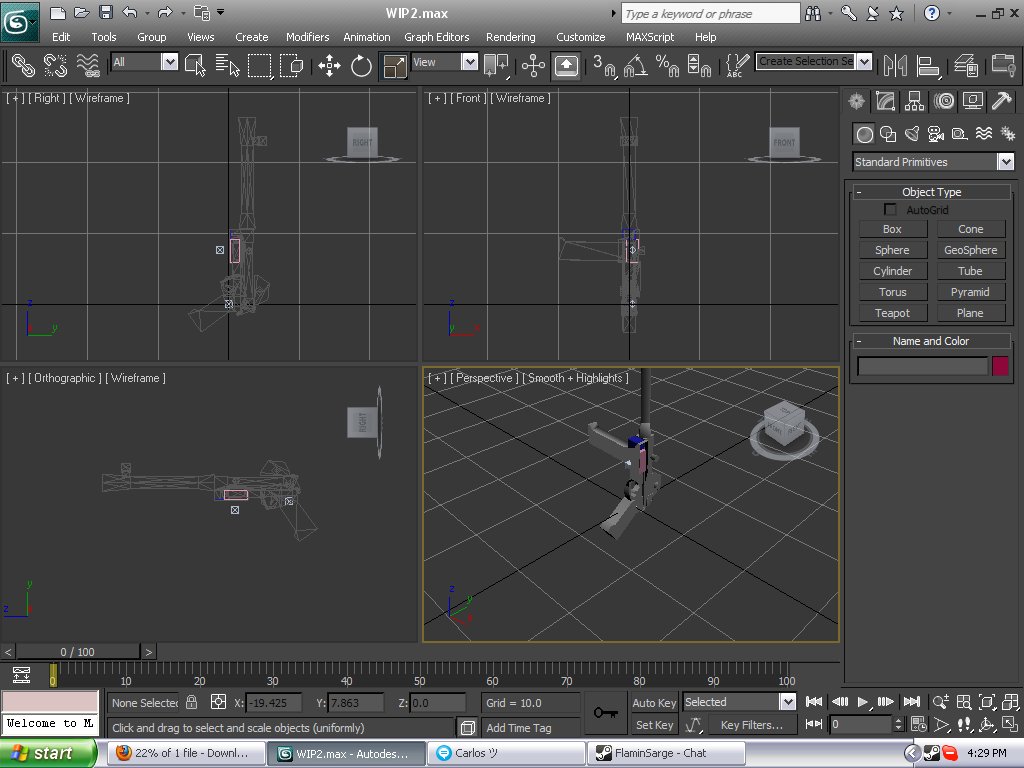Image resolution: width=1024 pixels, height=768 pixels.
Task: Toggle the selection lock padlock
Action: coord(191,703)
